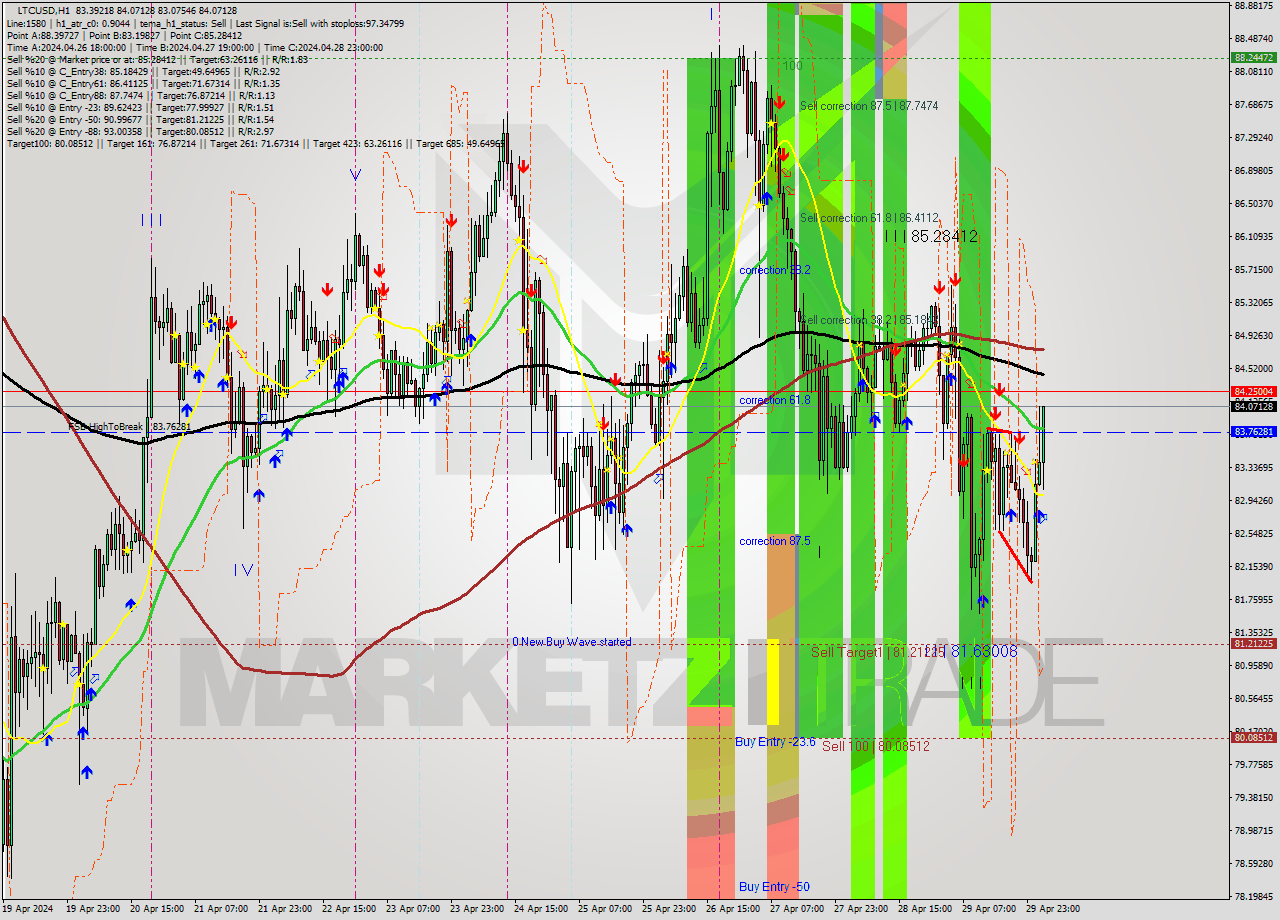The image size is (1280, 920).
Task: Click the 82.54825 price axis value
Action: tap(1254, 534)
